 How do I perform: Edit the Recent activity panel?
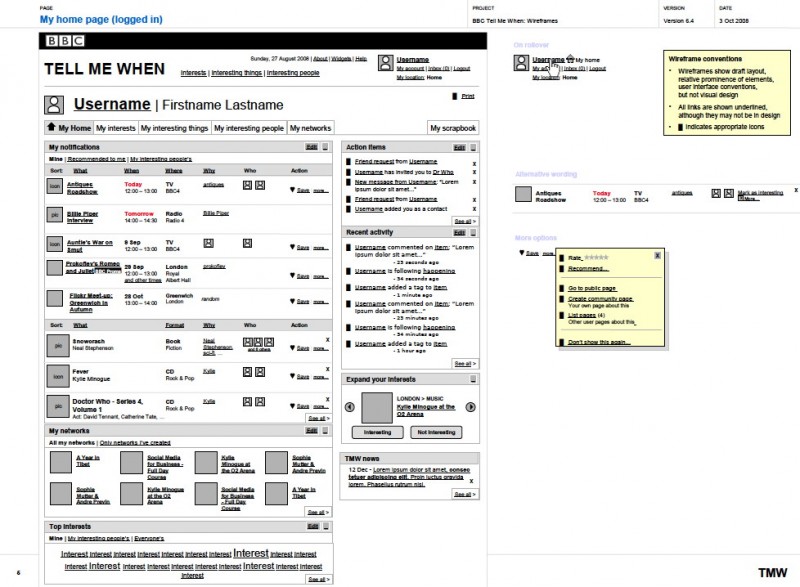point(457,232)
